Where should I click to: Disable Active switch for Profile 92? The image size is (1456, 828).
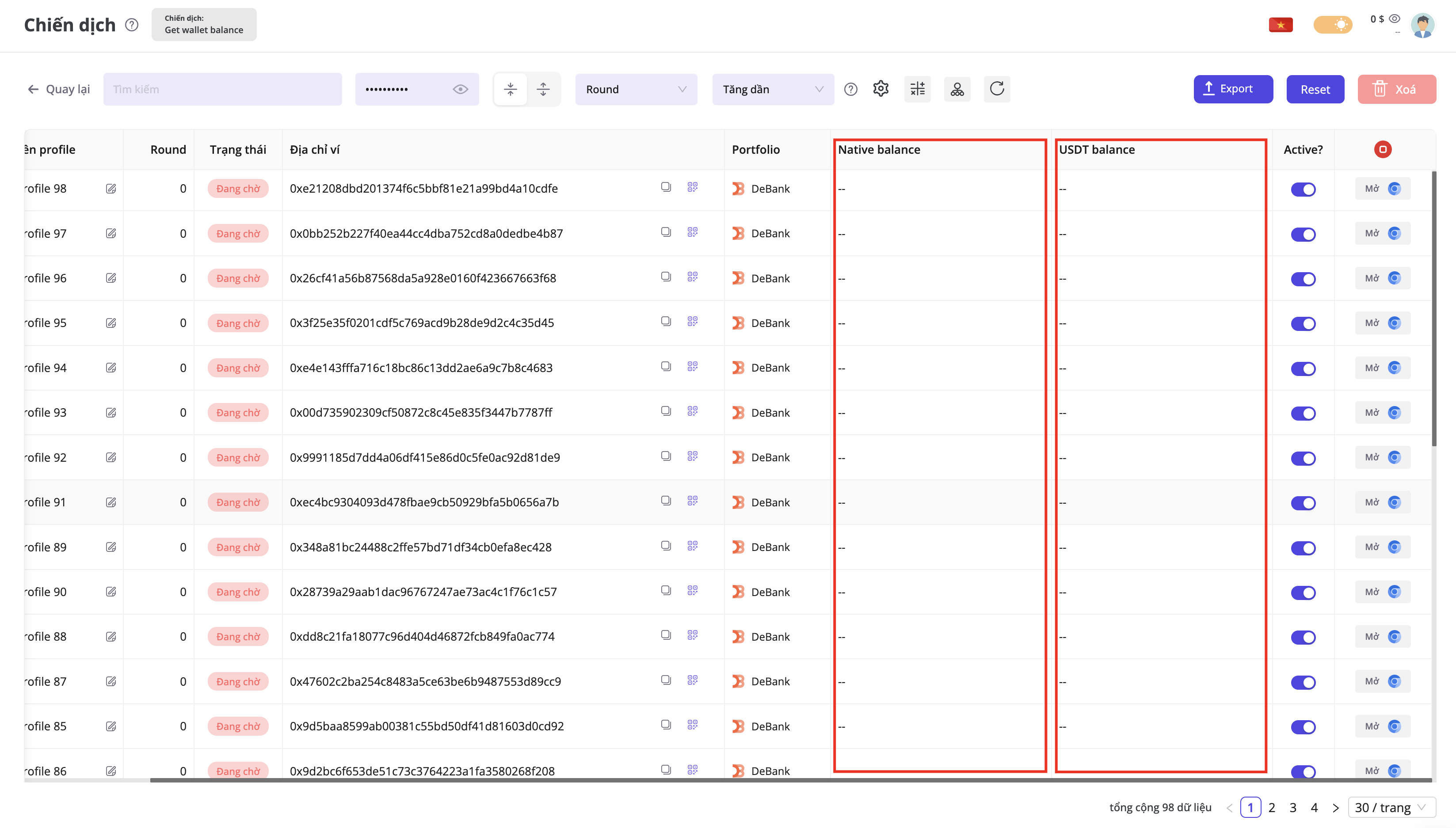click(1303, 458)
